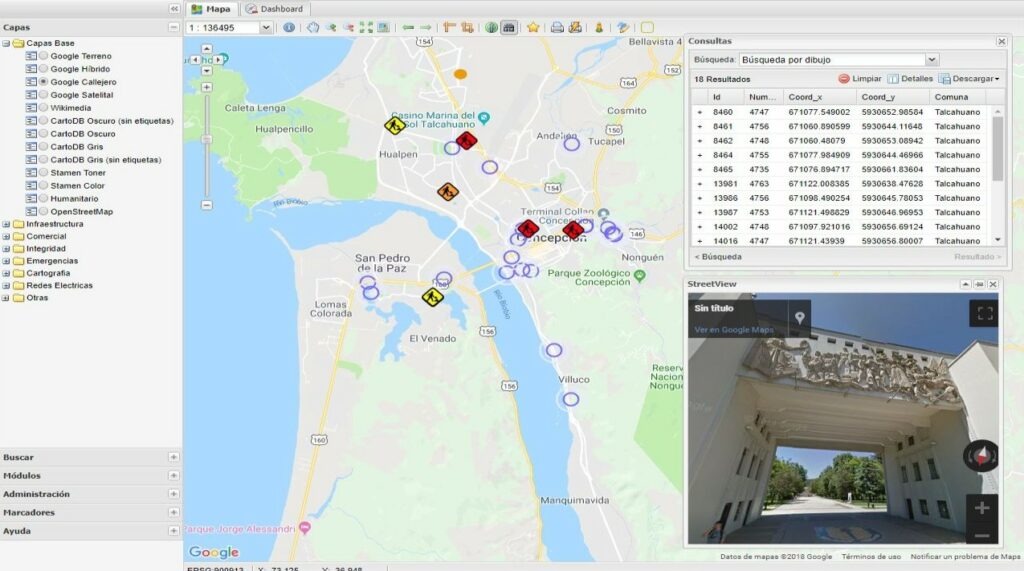Screen dimensions: 1024x571
Task: Click the layer preview icon left of back arrow
Action: pyautogui.click(x=384, y=27)
